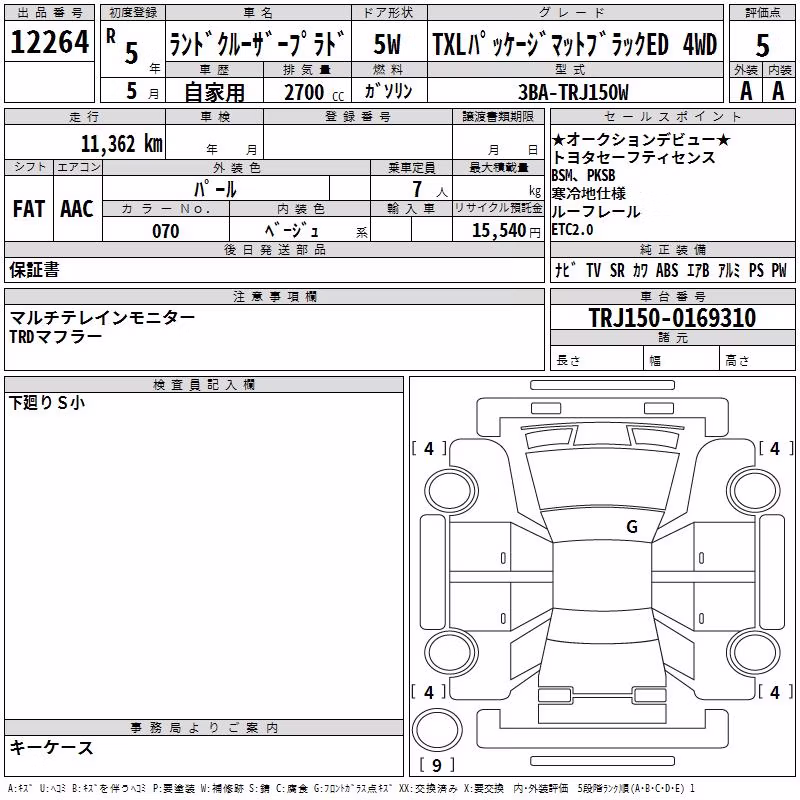Click the air conditioner value AAC
This screenshot has height=800, width=800.
77,209
